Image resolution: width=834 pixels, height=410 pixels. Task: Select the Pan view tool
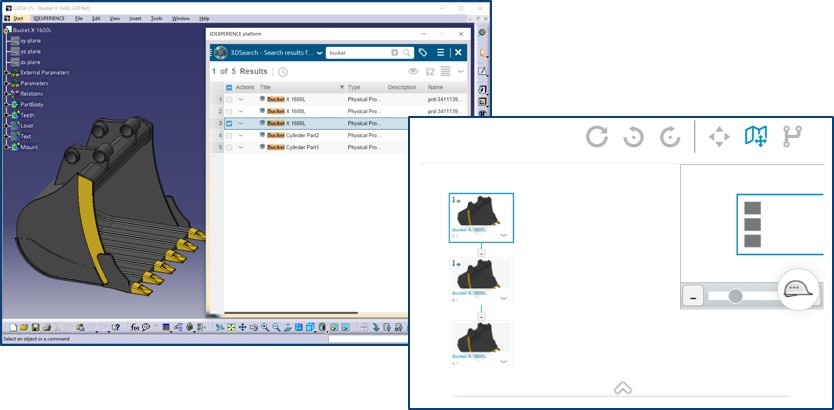click(x=243, y=328)
